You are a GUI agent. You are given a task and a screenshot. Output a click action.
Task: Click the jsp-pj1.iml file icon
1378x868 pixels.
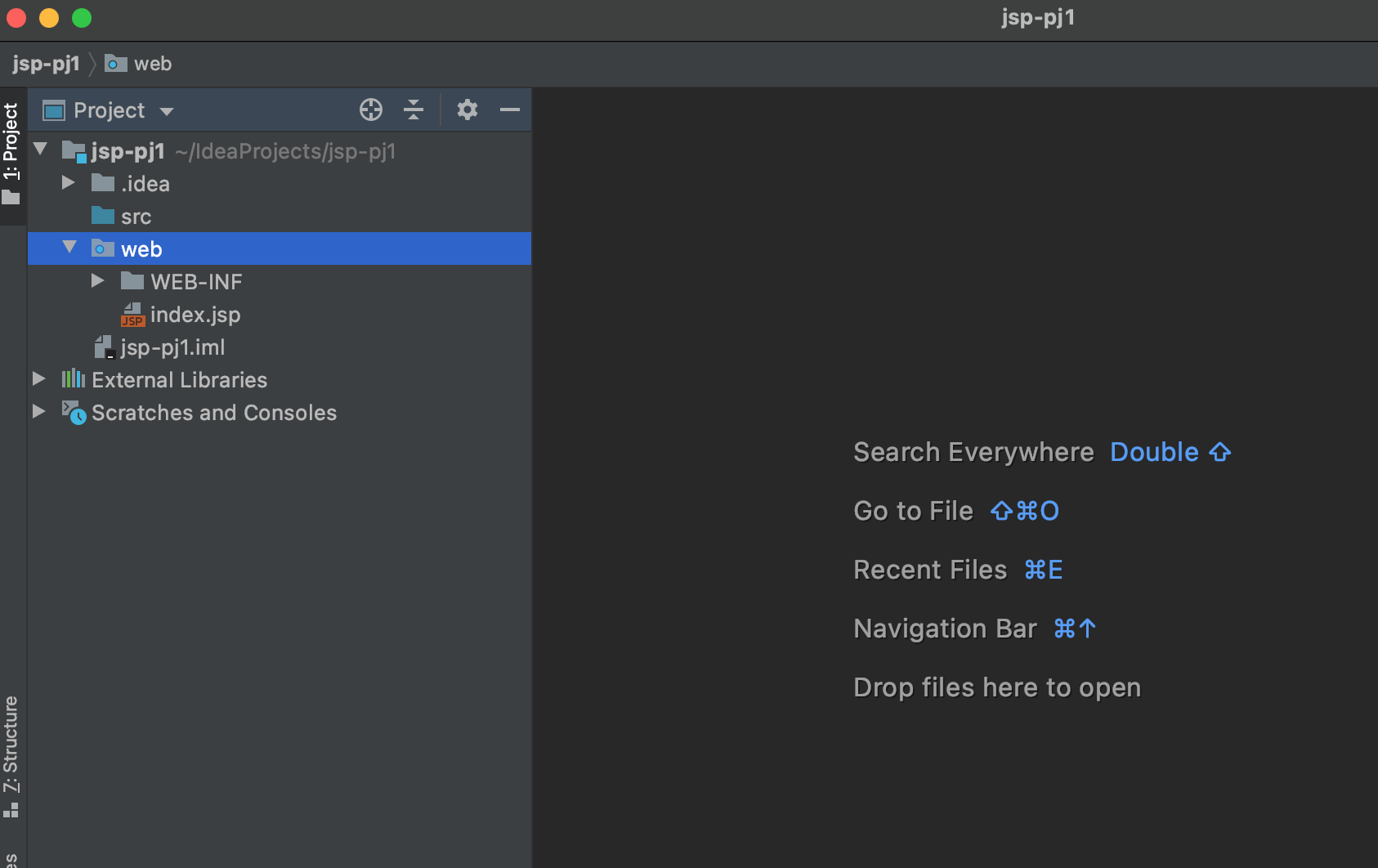(x=104, y=347)
